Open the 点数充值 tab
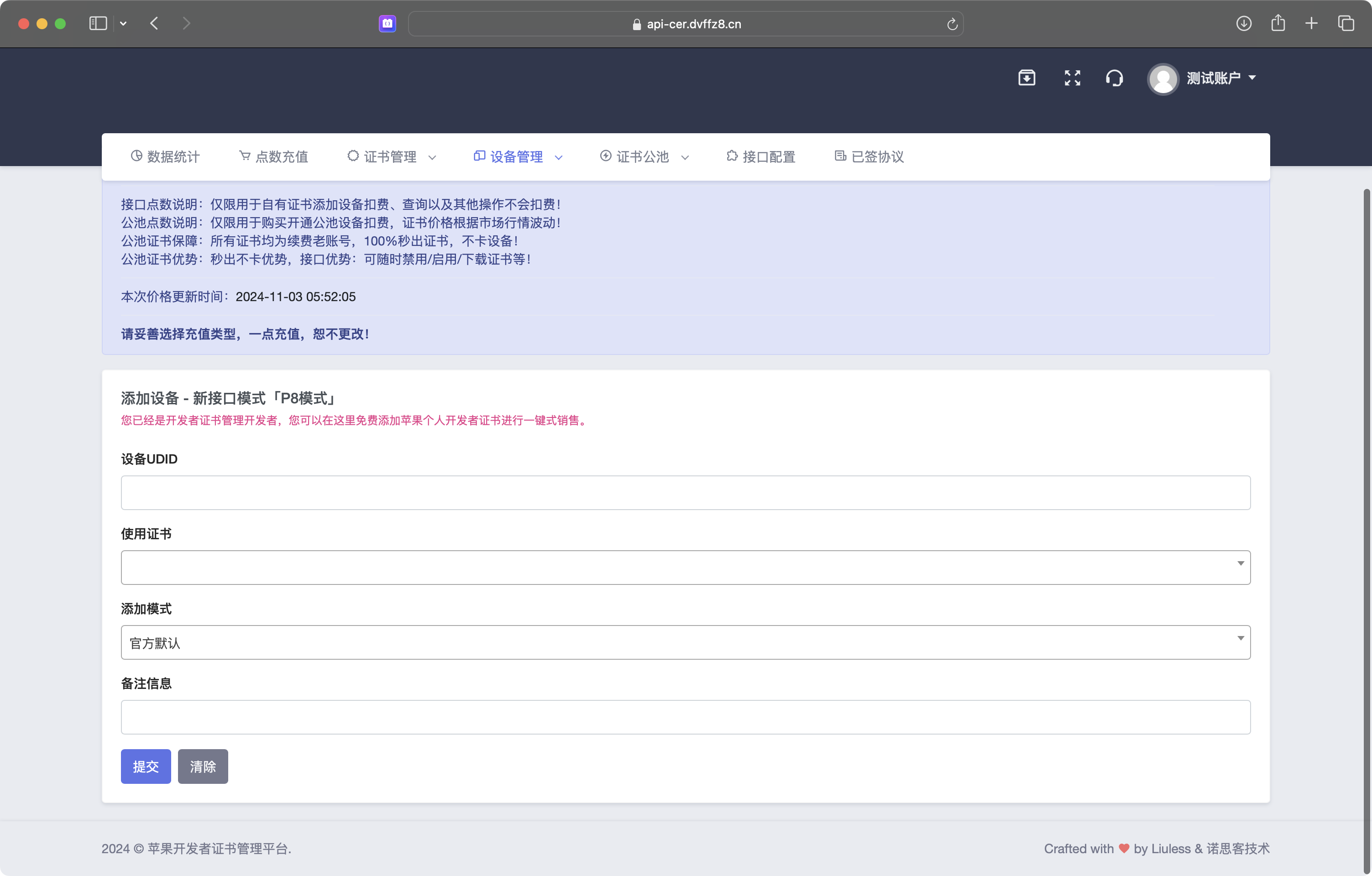This screenshot has width=1372, height=876. pos(273,156)
